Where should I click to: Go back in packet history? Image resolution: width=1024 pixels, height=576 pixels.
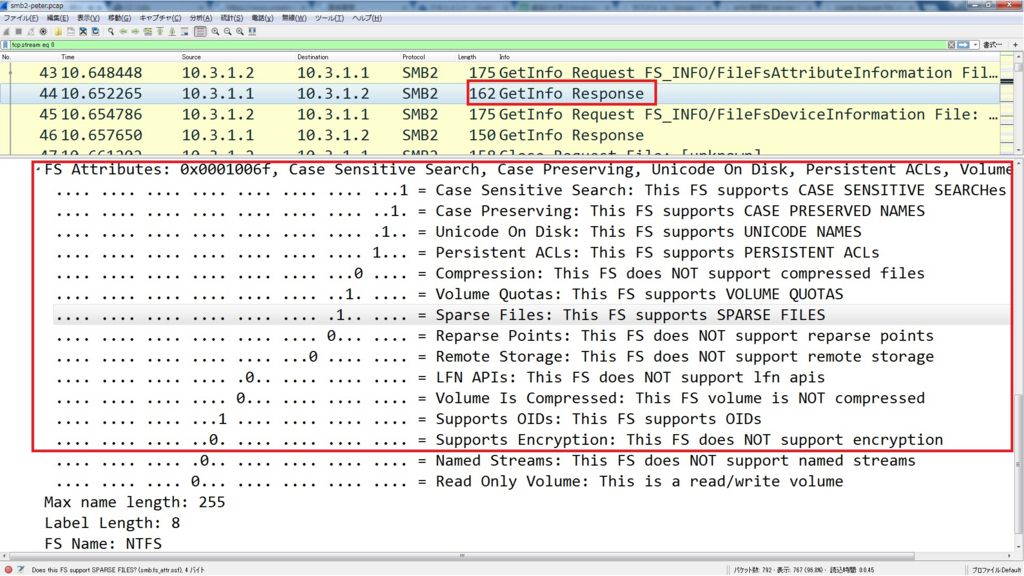coord(123,31)
